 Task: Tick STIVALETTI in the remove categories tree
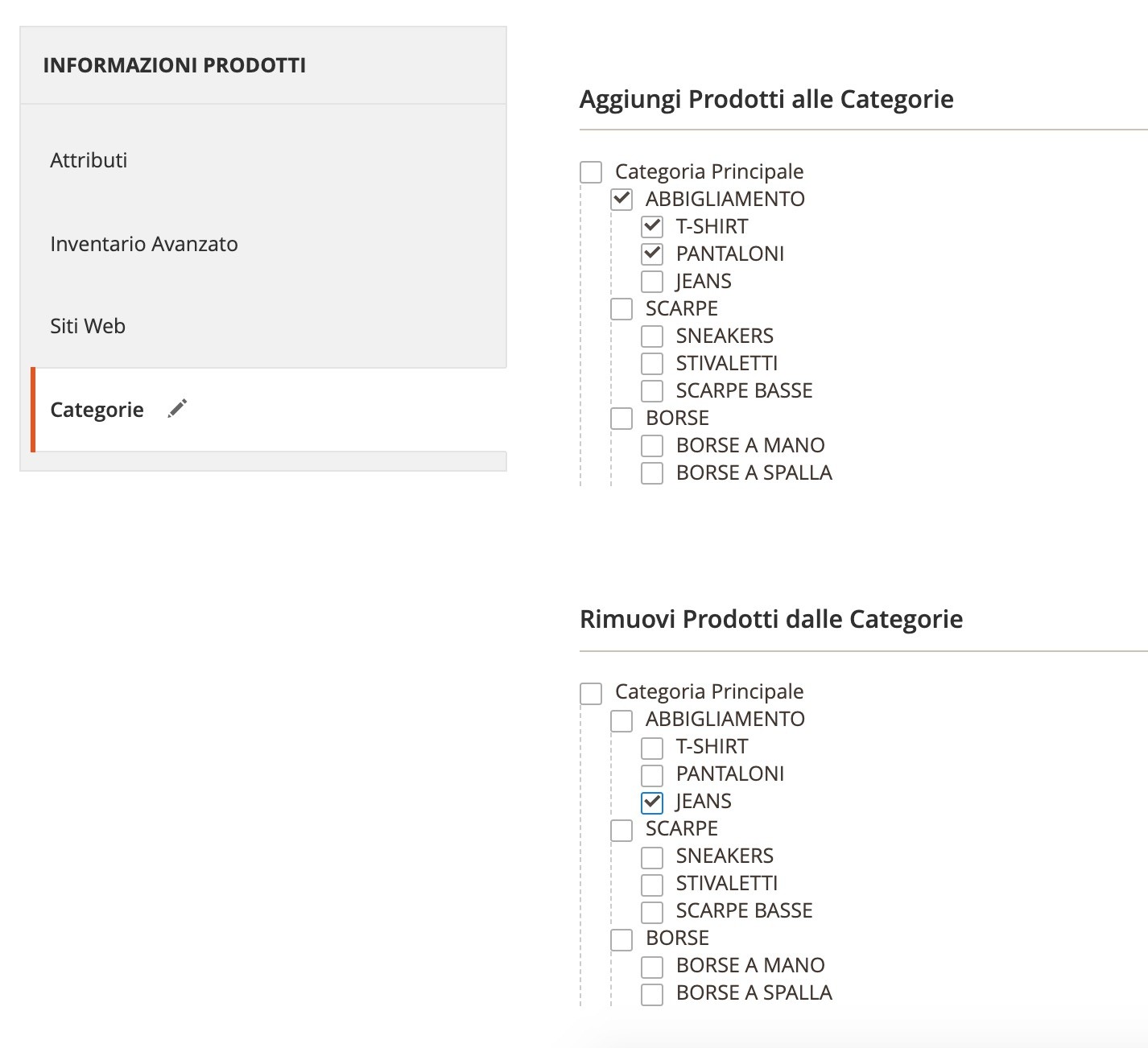(652, 884)
